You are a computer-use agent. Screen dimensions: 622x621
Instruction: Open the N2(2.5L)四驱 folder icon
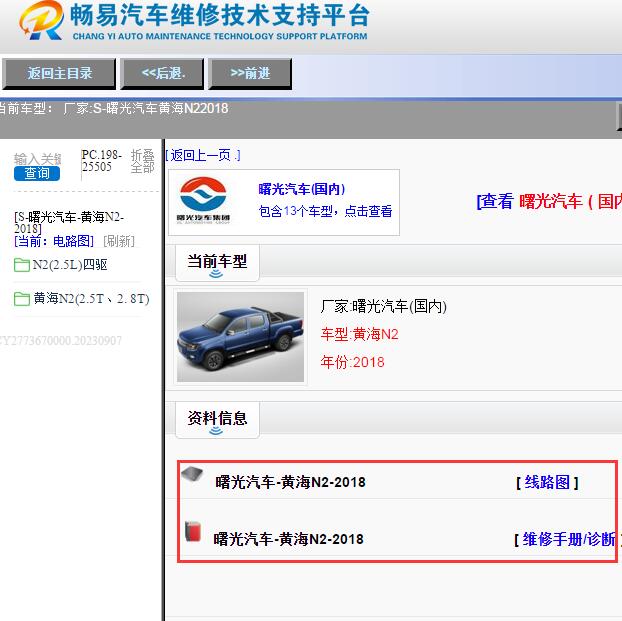tap(22, 265)
